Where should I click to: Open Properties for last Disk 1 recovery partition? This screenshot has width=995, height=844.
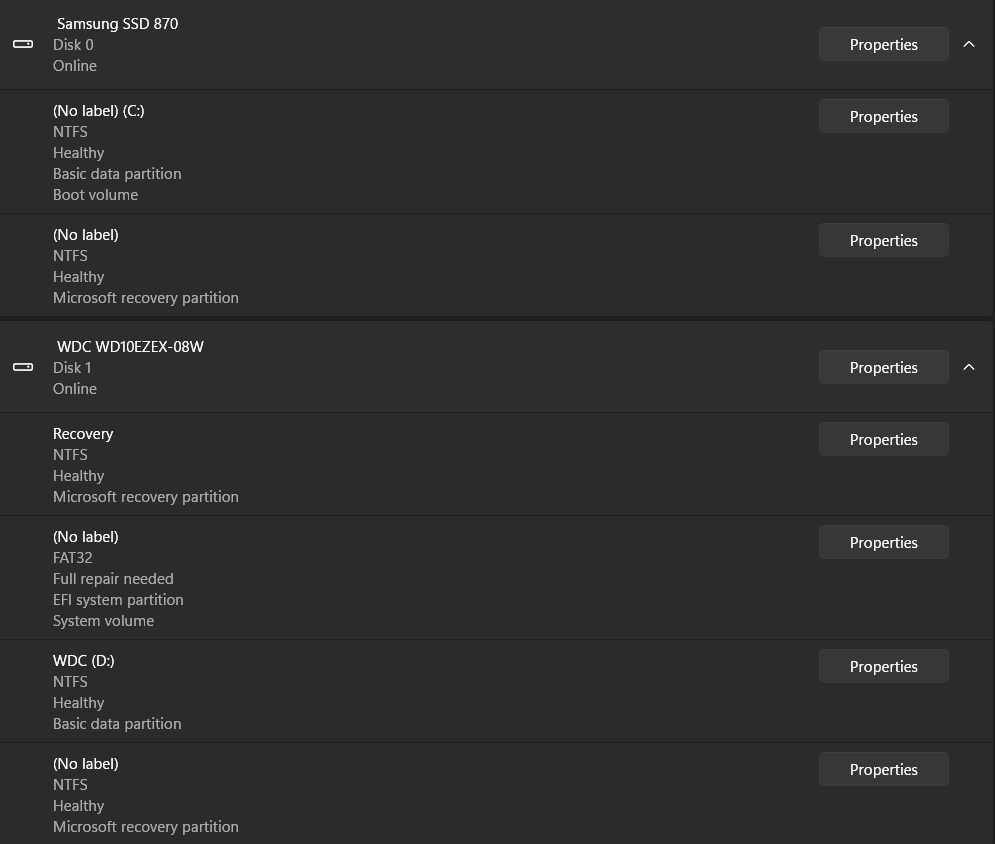(x=883, y=769)
